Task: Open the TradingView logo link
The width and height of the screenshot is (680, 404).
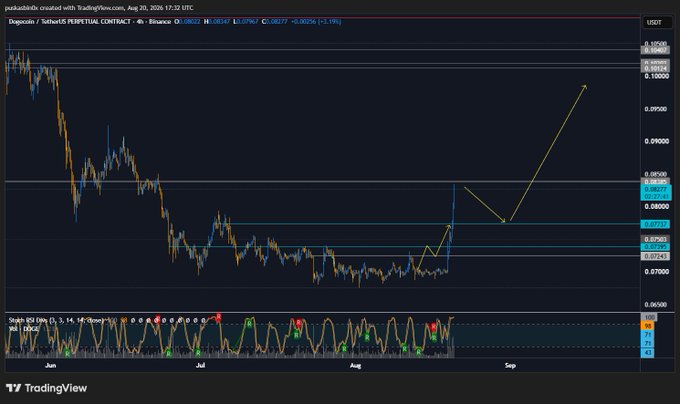Action: point(46,388)
